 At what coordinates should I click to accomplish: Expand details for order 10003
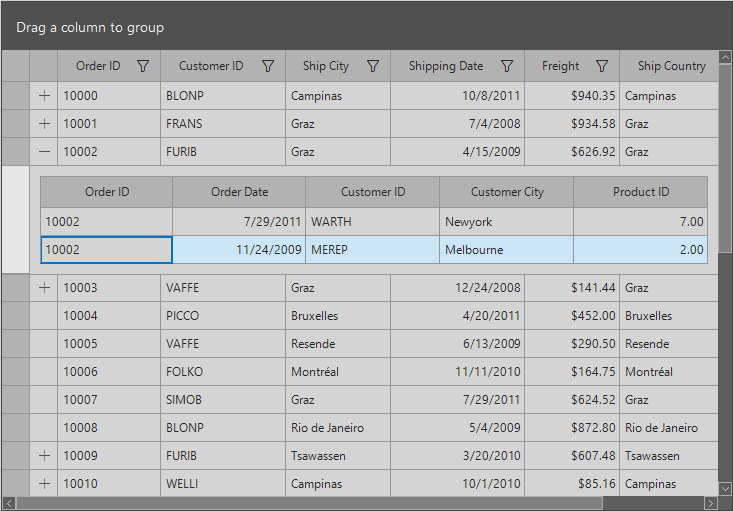pos(44,288)
